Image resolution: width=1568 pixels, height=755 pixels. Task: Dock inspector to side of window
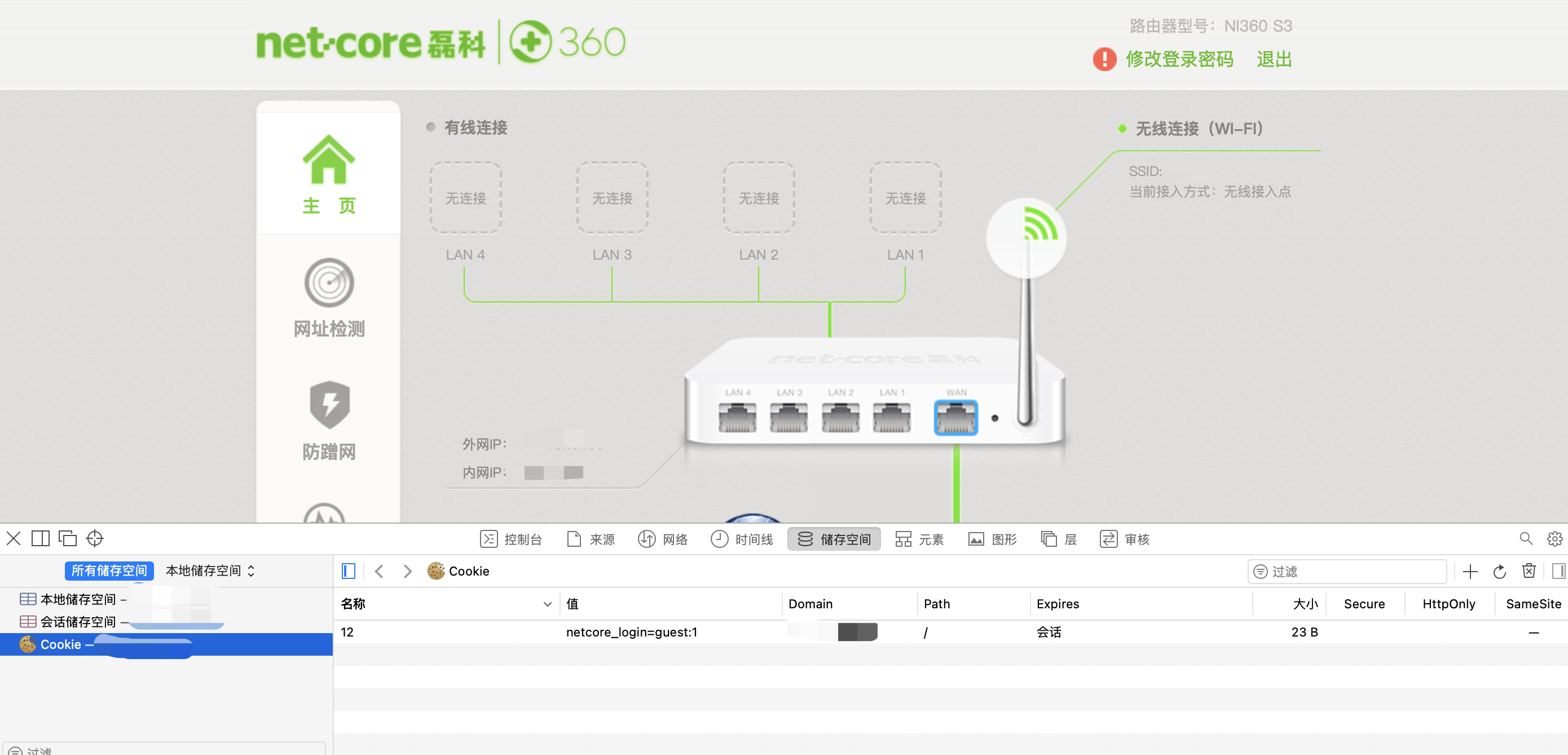point(40,539)
